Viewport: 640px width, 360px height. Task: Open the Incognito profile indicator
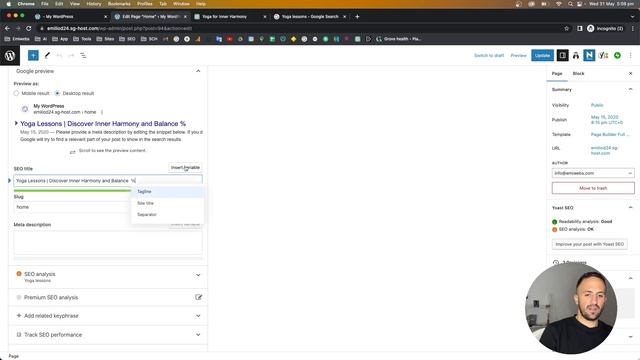(605, 28)
